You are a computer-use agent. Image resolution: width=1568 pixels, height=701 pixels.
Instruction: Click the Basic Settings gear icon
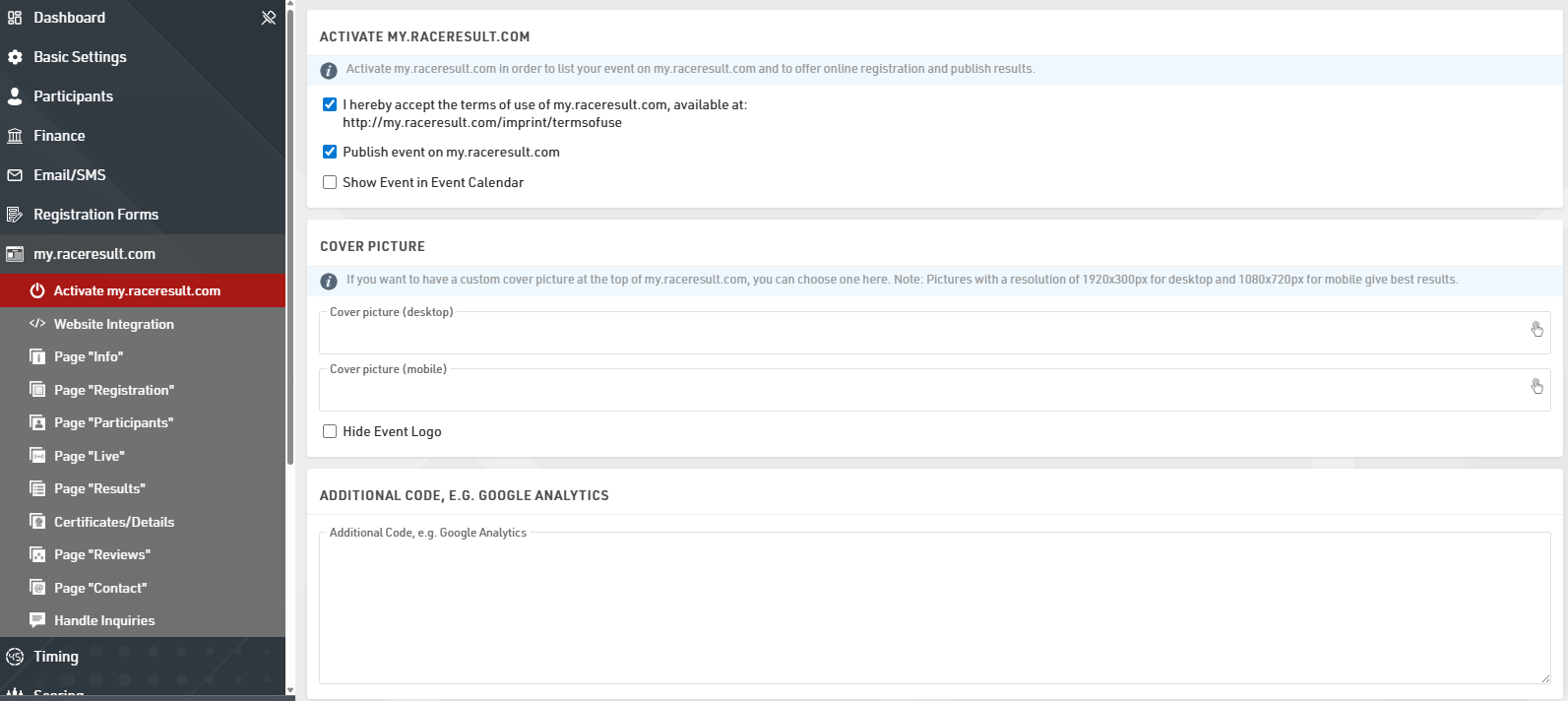15,57
